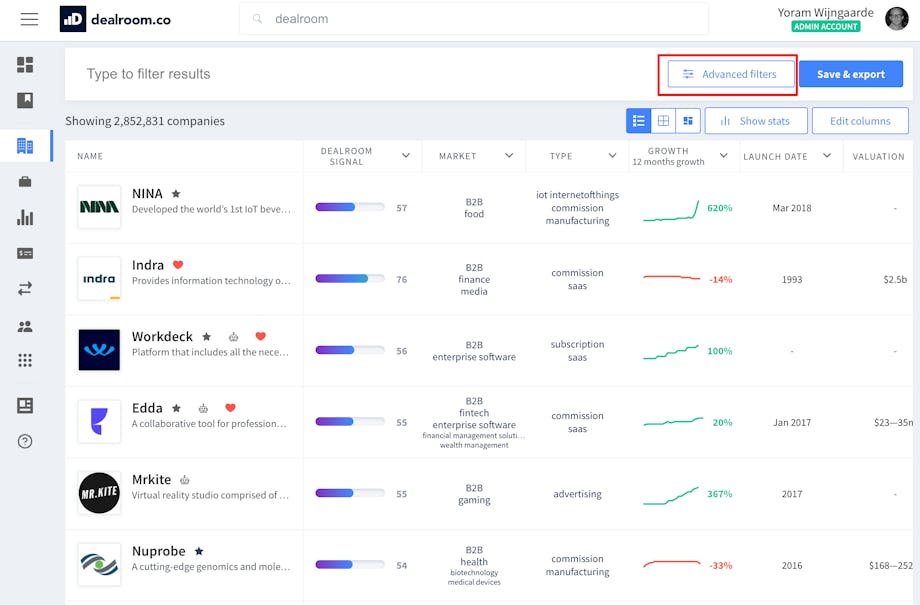920x605 pixels.
Task: Click the Mr.Kite company logo
Action: click(99, 493)
